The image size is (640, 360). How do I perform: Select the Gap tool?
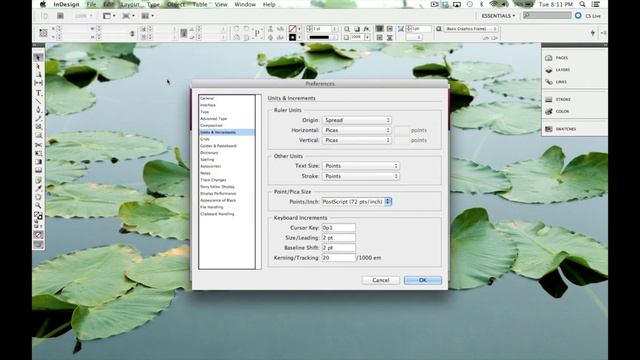tap(38, 83)
